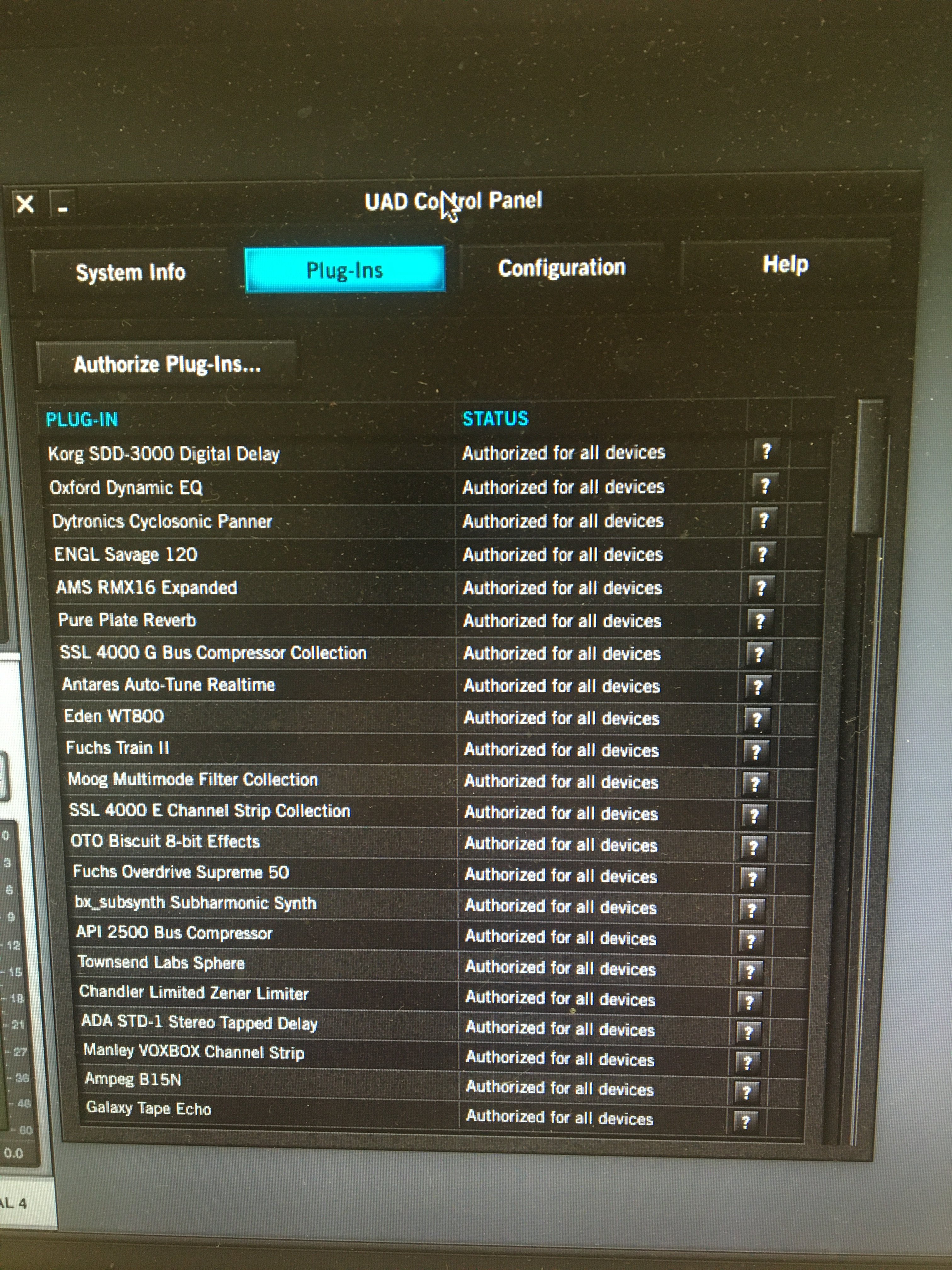This screenshot has width=952, height=1270.
Task: Show info for Moog Multimode Filter Collection
Action: pos(755,782)
